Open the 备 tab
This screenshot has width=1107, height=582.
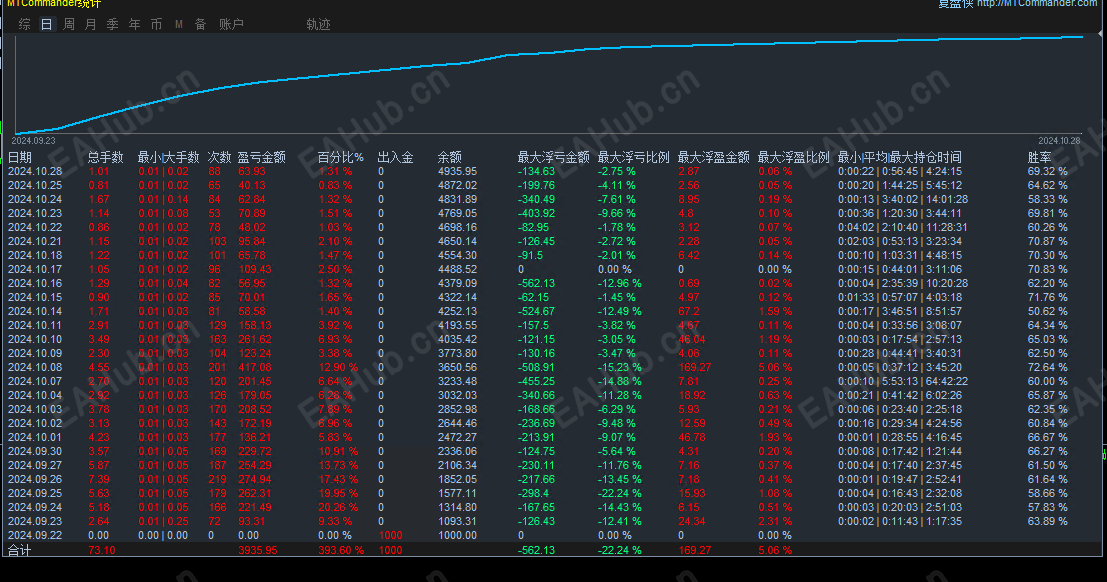201,24
